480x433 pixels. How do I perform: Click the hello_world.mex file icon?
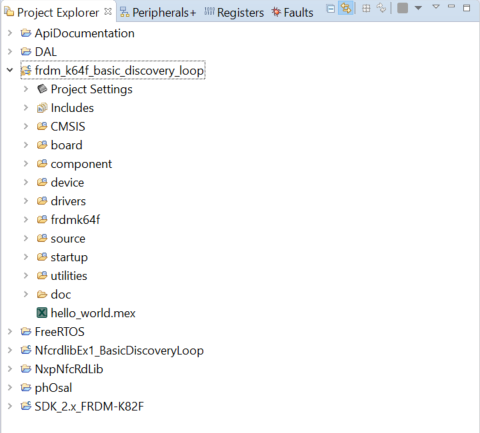tap(42, 313)
